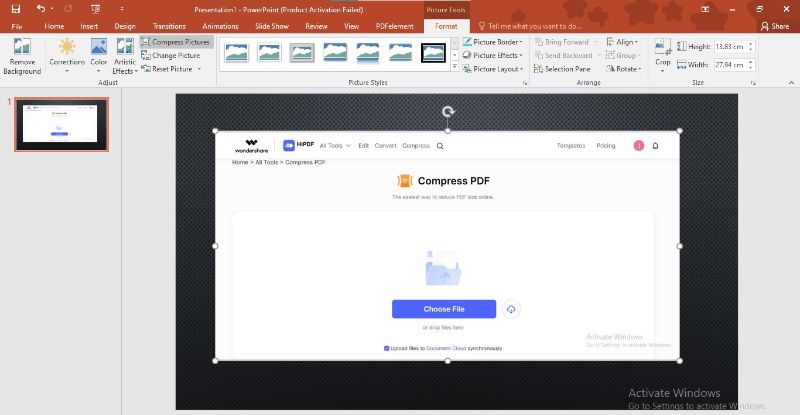This screenshot has height=415, width=800.
Task: Click the Width value field
Action: pos(729,65)
